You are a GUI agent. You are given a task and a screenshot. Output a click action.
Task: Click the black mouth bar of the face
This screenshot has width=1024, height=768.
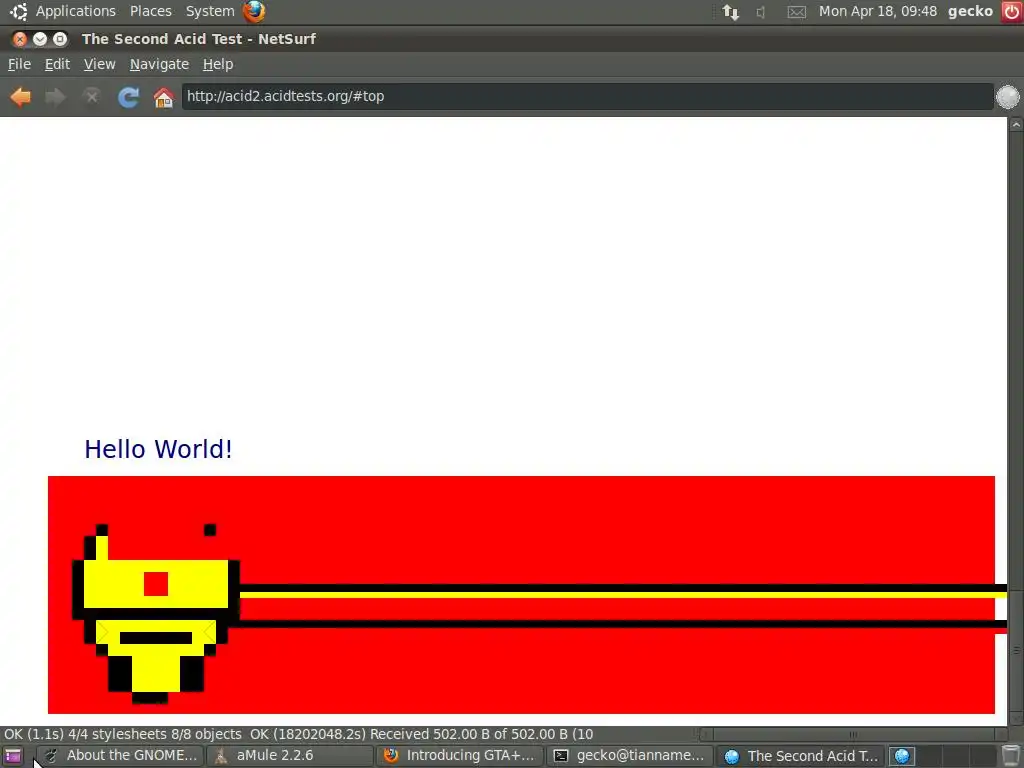coord(156,638)
